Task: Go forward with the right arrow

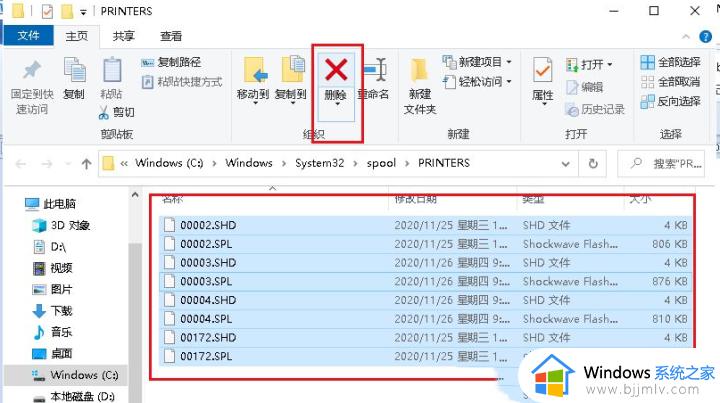Action: (x=47, y=163)
